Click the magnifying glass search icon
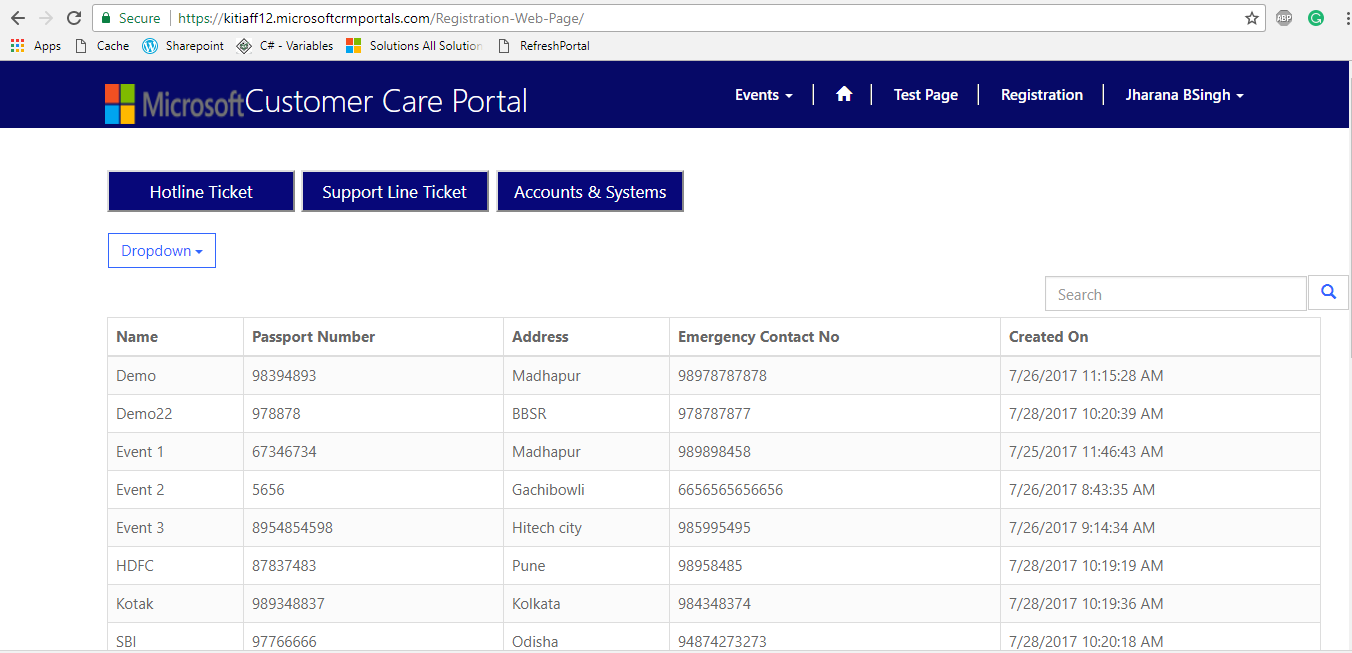The image size is (1352, 653). [x=1328, y=292]
